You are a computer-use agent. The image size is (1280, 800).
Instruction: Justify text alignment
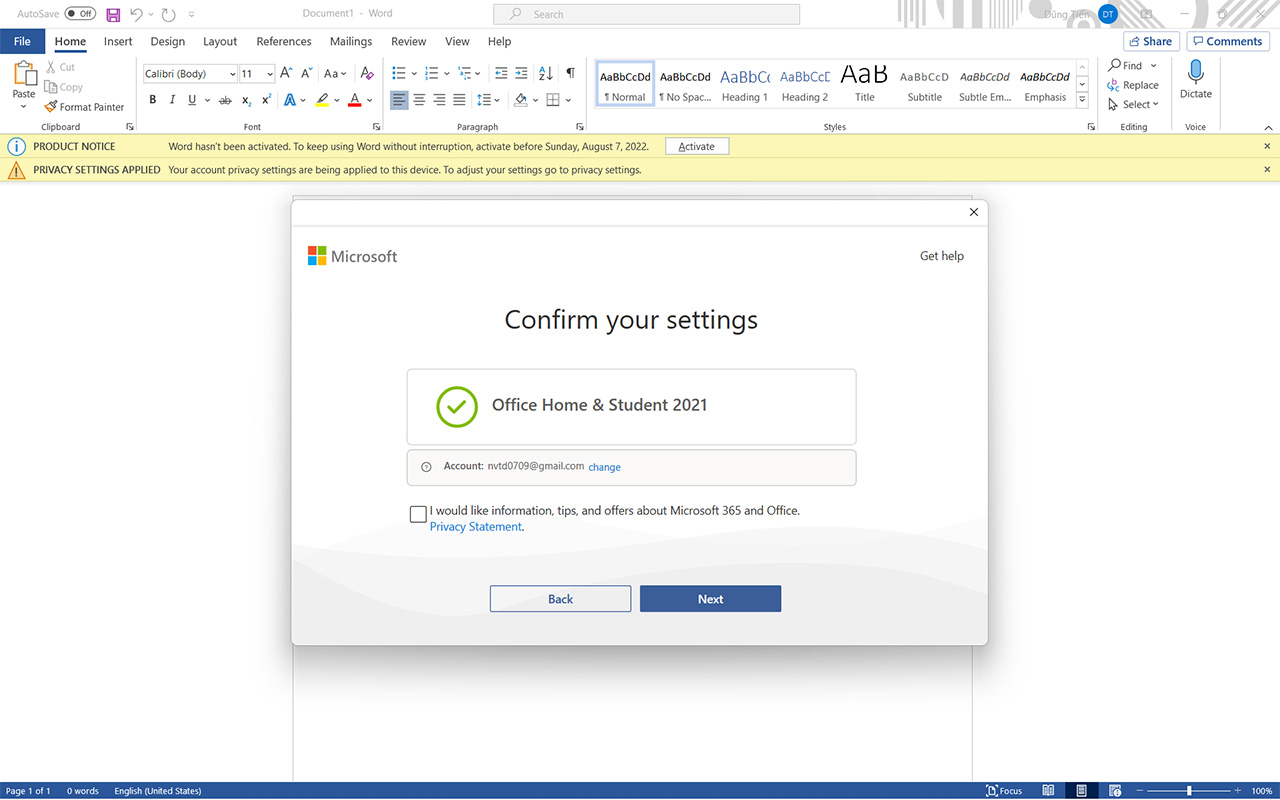click(459, 100)
